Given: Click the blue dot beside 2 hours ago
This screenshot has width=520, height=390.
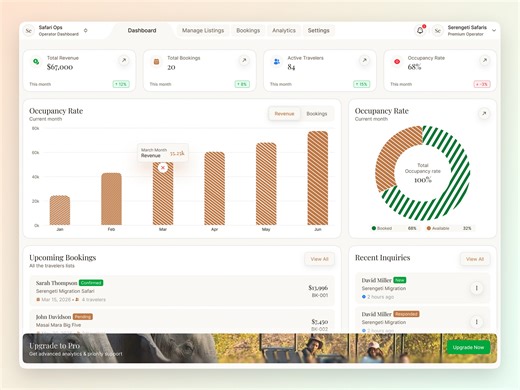Looking at the screenshot, I should coord(364,297).
